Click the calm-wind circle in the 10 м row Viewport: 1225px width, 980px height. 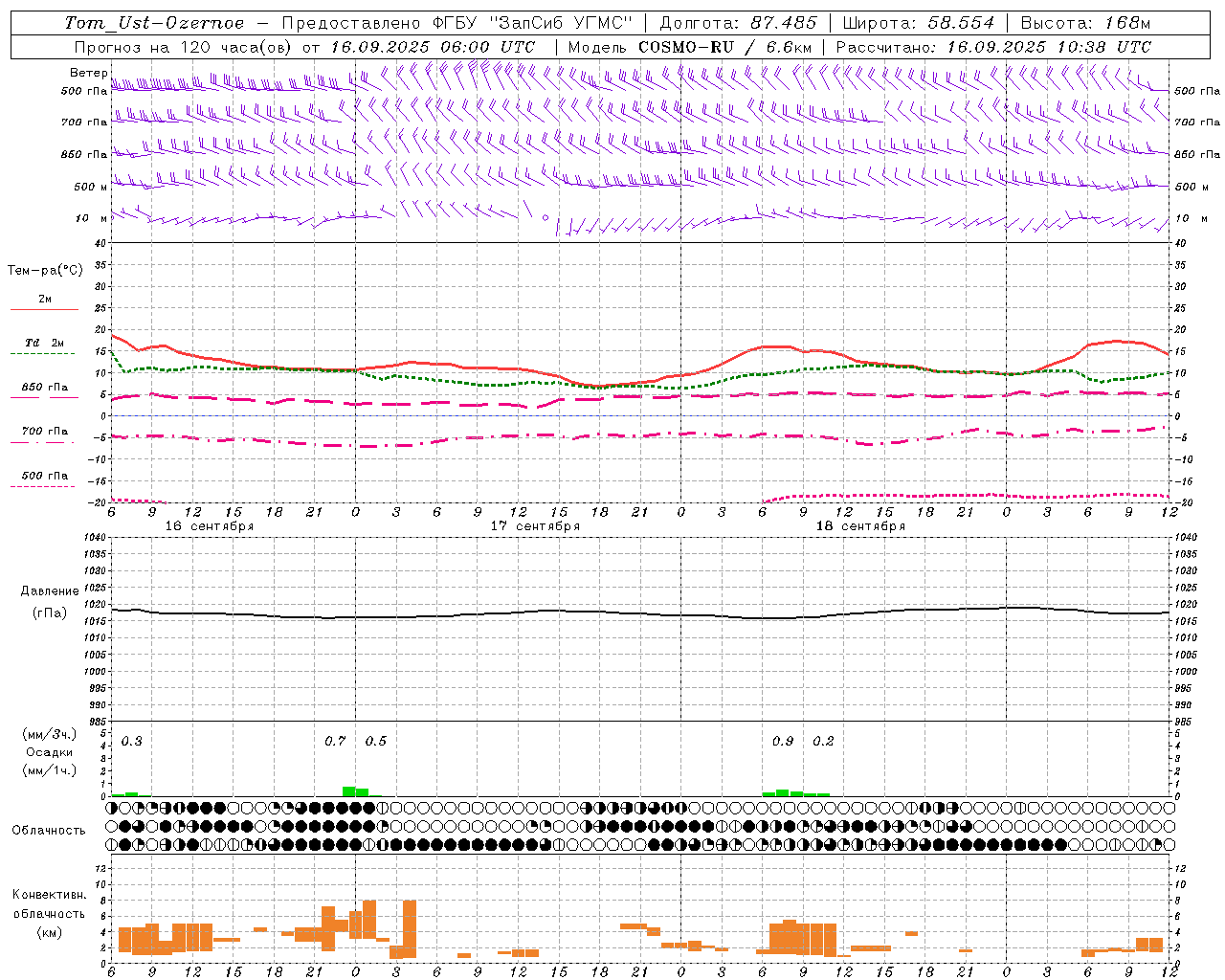pos(546,218)
